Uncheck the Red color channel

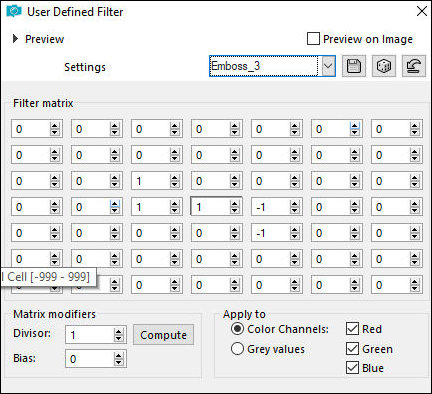352,329
